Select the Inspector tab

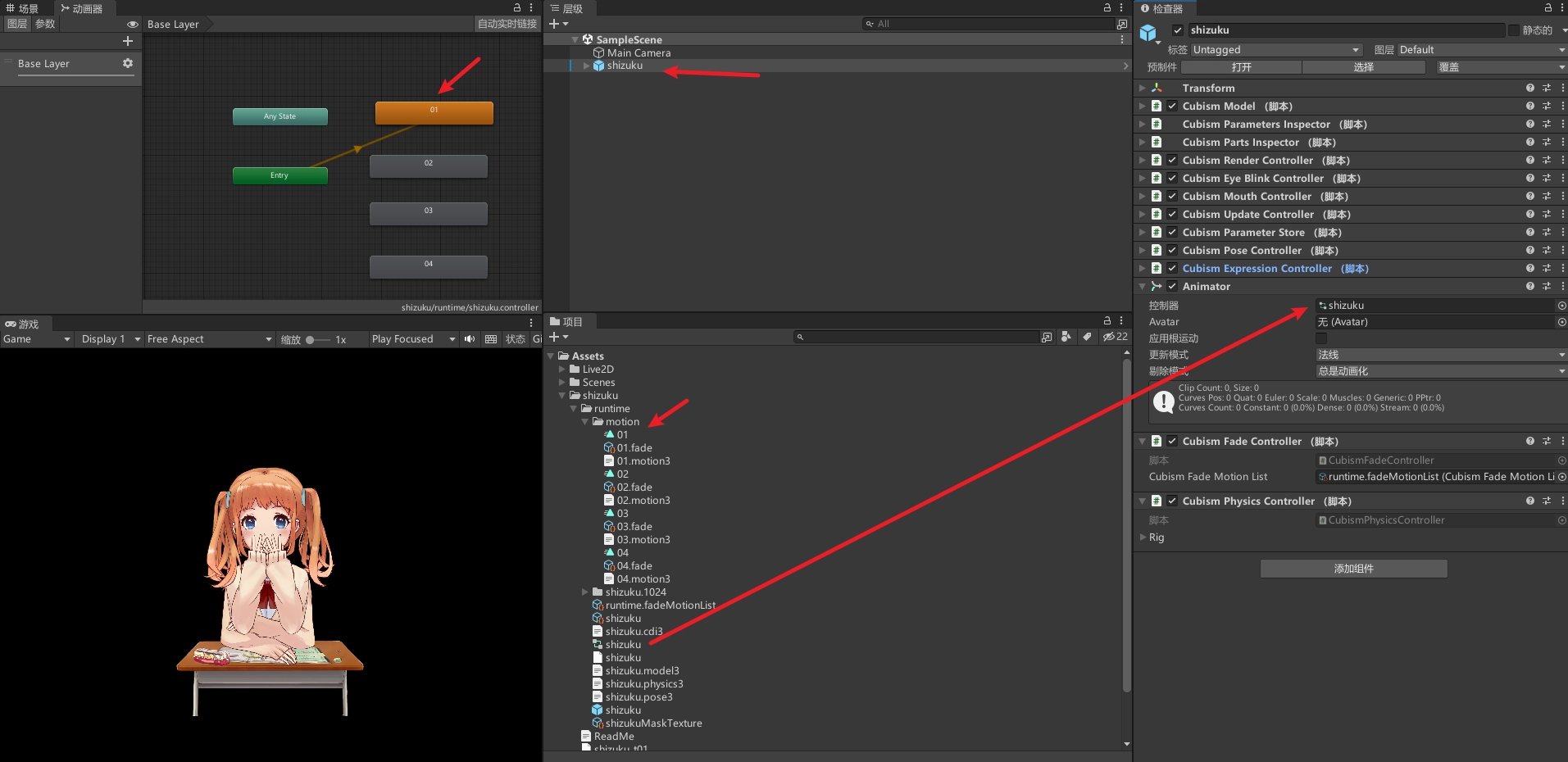pos(1163,8)
